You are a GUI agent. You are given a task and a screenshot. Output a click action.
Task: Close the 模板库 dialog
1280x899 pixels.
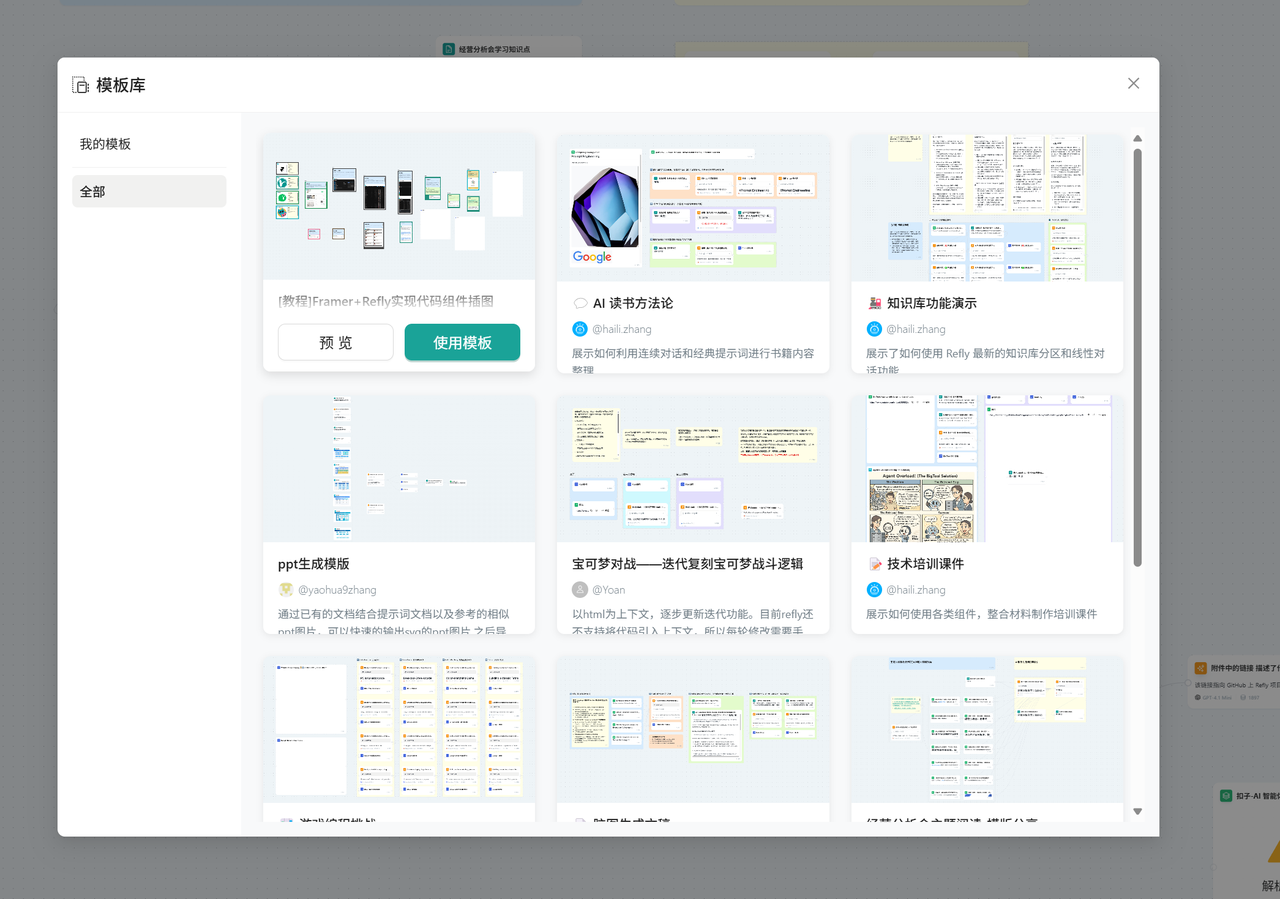coord(1133,84)
